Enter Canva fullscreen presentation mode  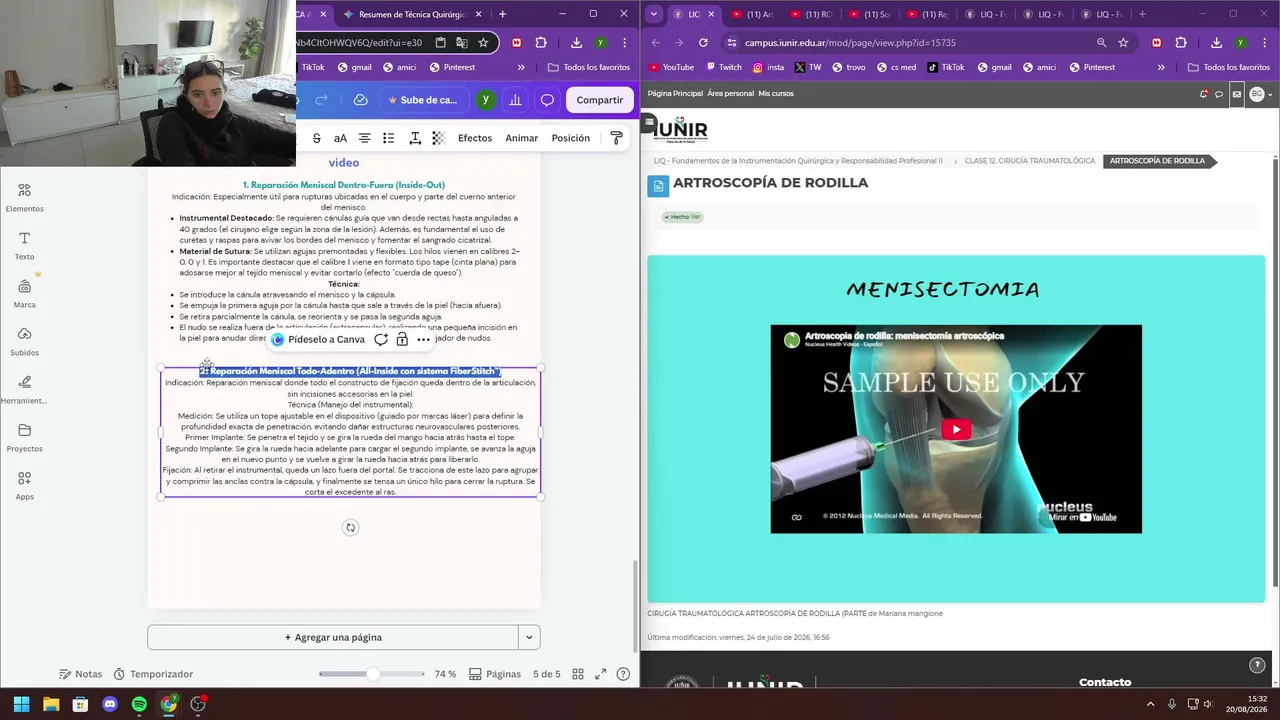[600, 674]
